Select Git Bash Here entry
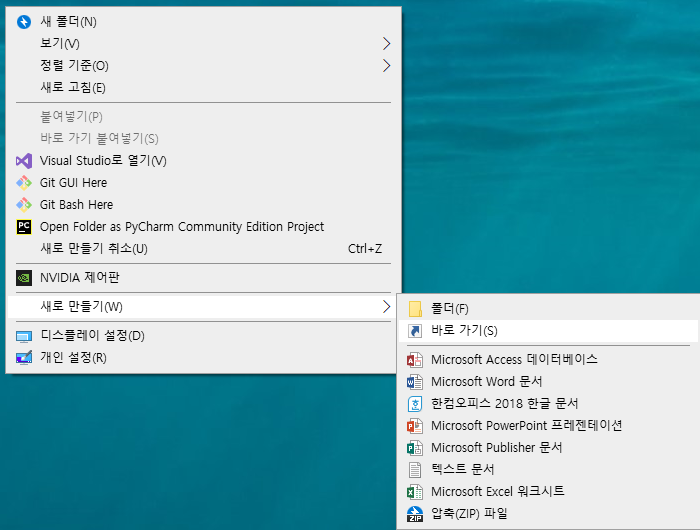Screen dimensions: 700x530 coord(204,204)
